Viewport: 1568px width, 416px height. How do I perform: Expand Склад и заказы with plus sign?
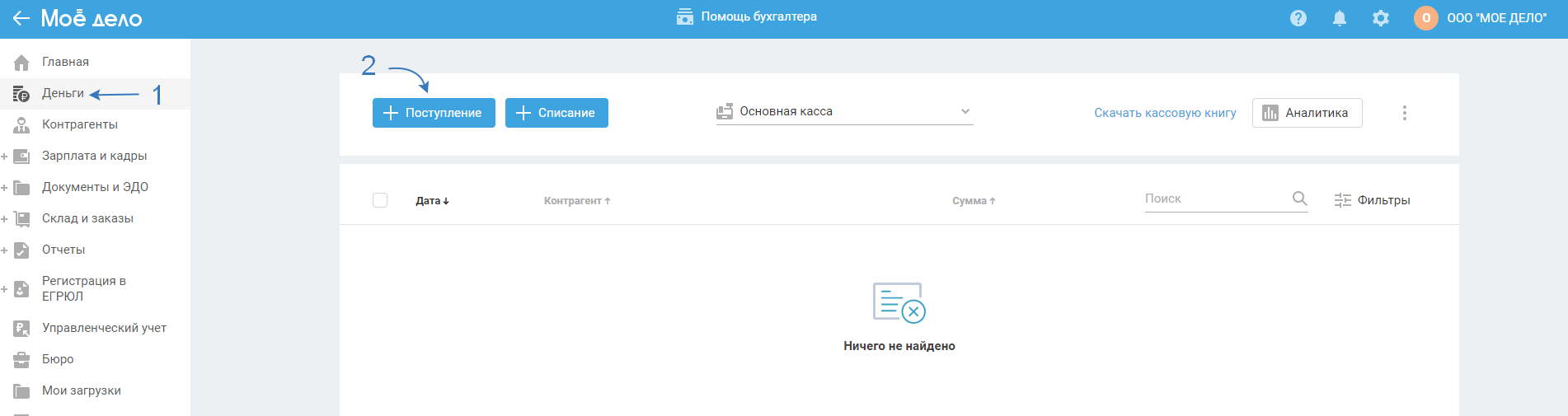click(4, 219)
